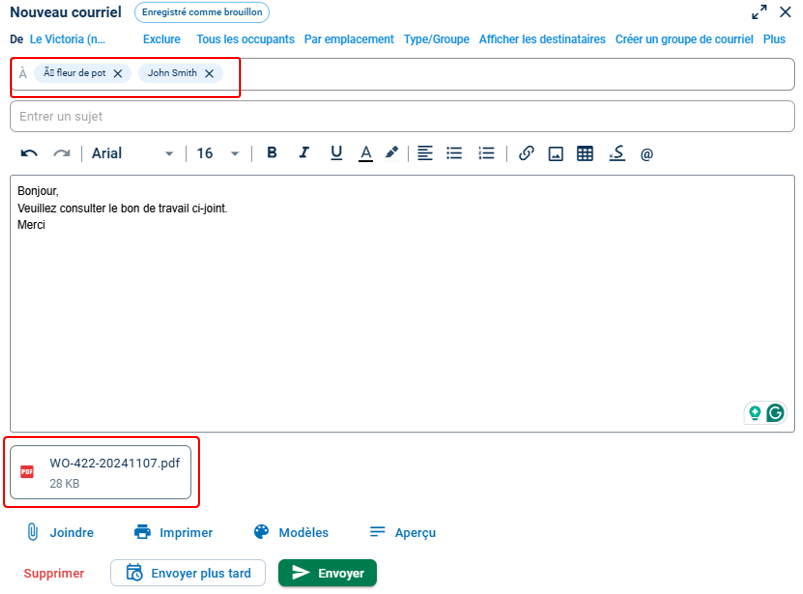Toggle italic formatting
This screenshot has height=594, width=803.
pyautogui.click(x=304, y=153)
